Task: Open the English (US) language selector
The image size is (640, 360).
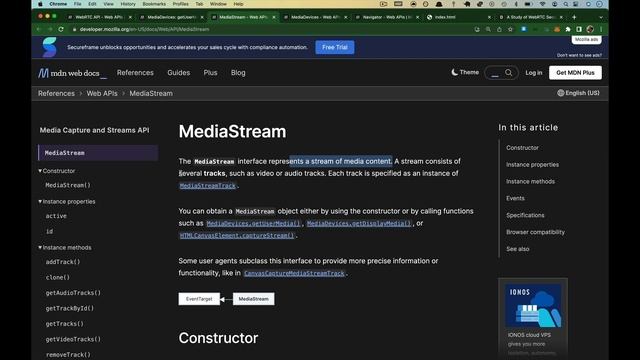Action: pyautogui.click(x=578, y=93)
